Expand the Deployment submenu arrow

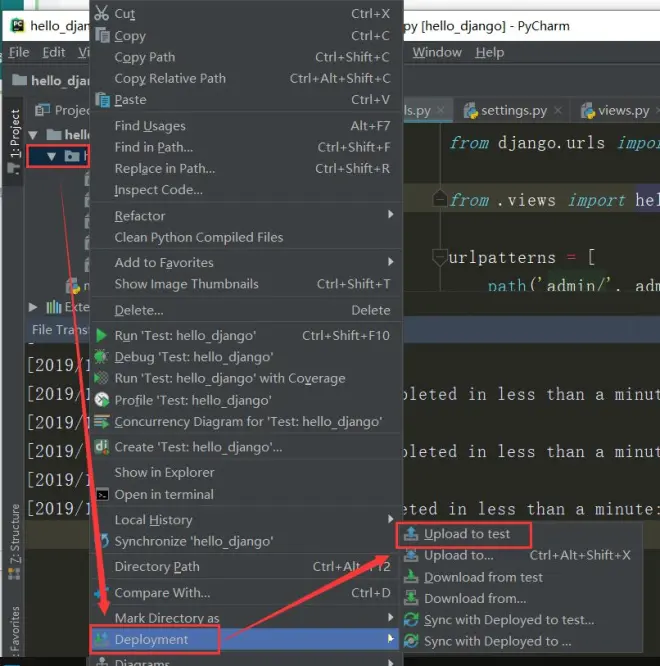pos(390,638)
